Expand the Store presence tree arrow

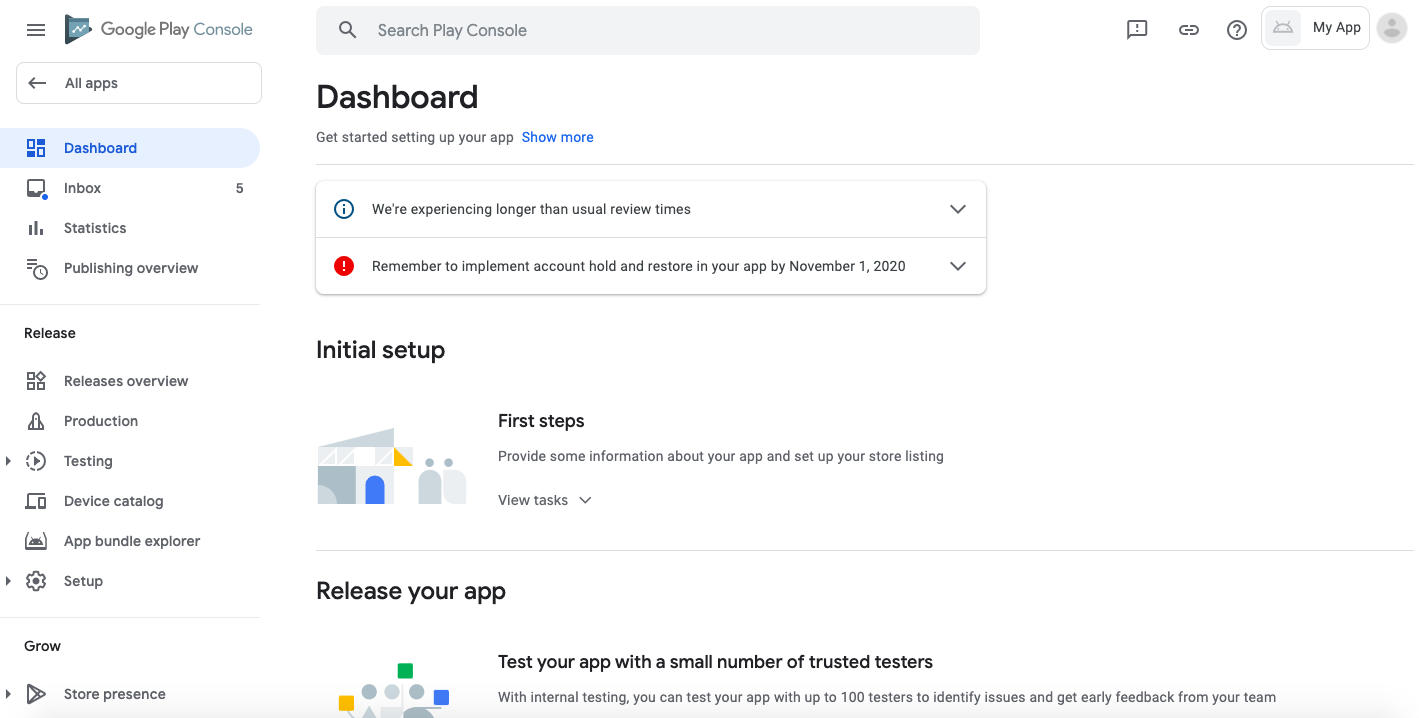pyautogui.click(x=8, y=694)
